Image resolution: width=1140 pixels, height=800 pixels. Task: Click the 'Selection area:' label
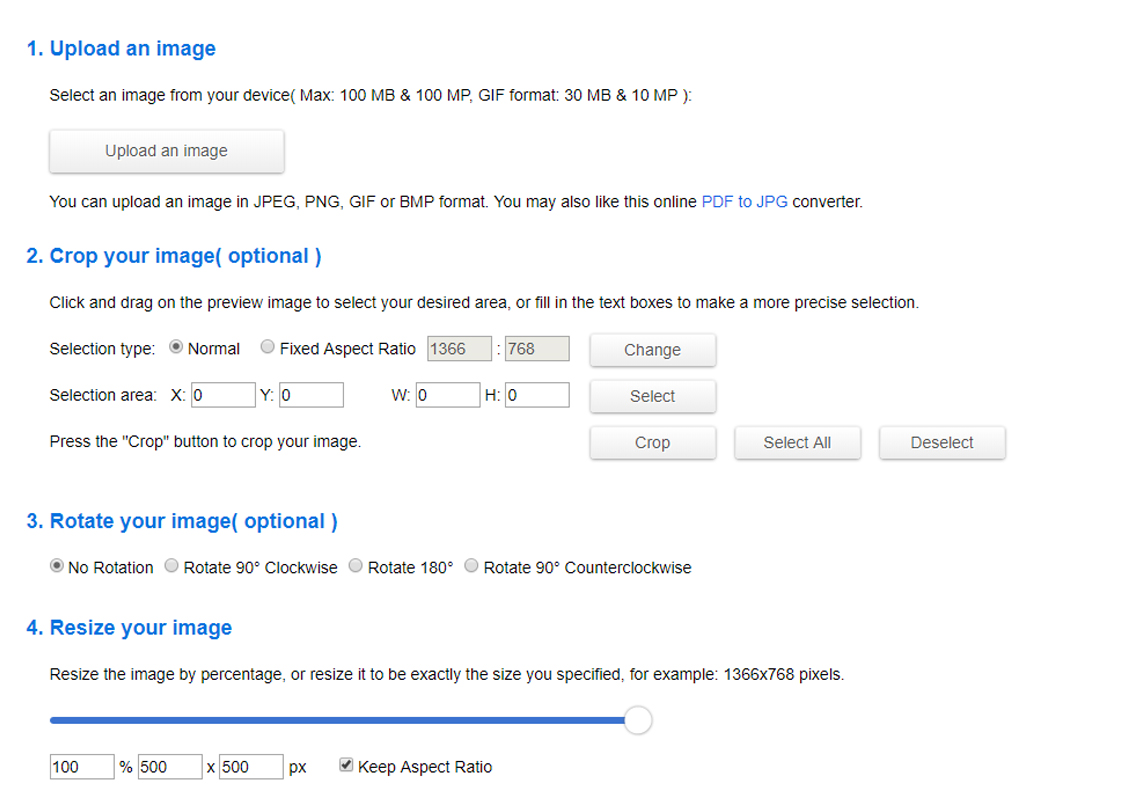pyautogui.click(x=103, y=396)
